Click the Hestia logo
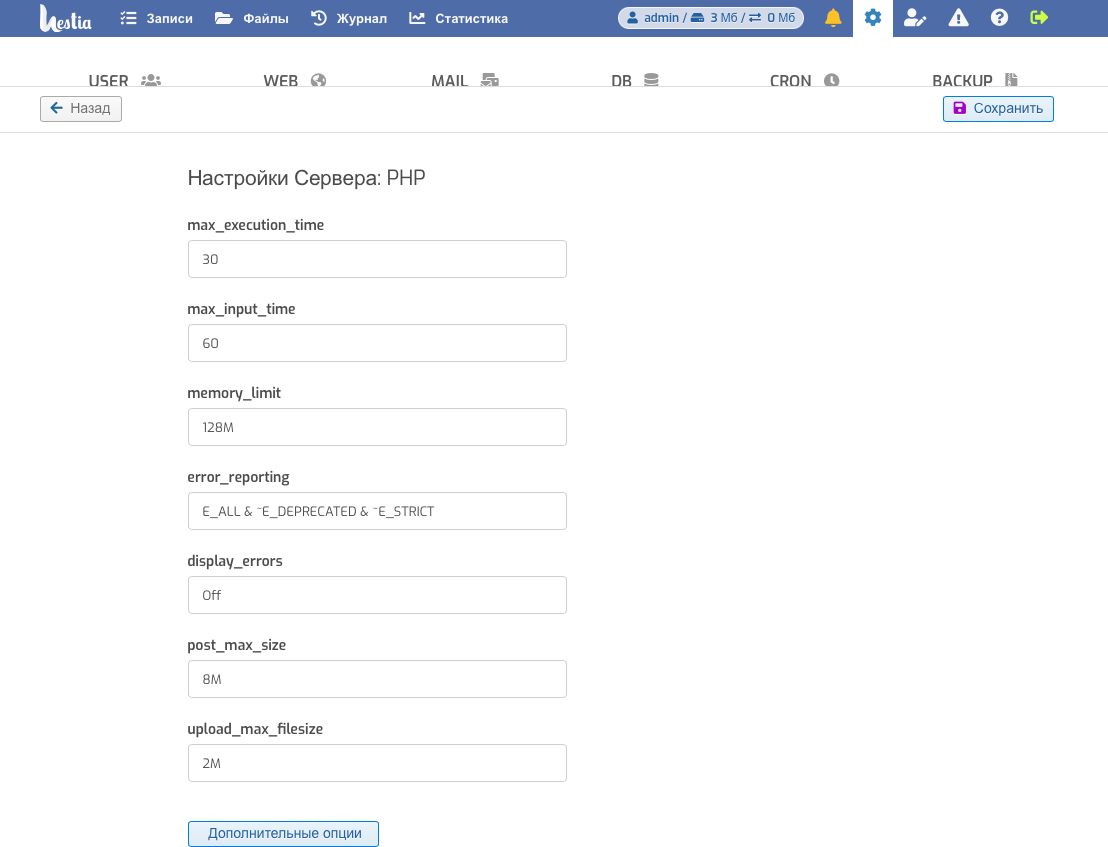The height and width of the screenshot is (847, 1108). tap(66, 18)
